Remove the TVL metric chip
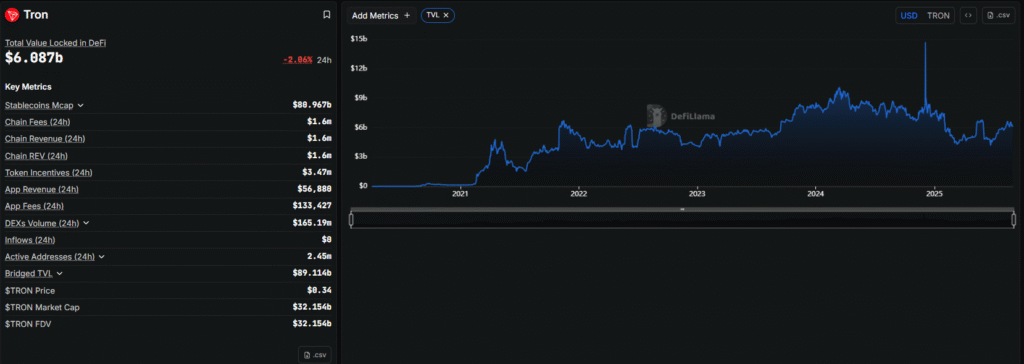 tap(446, 15)
